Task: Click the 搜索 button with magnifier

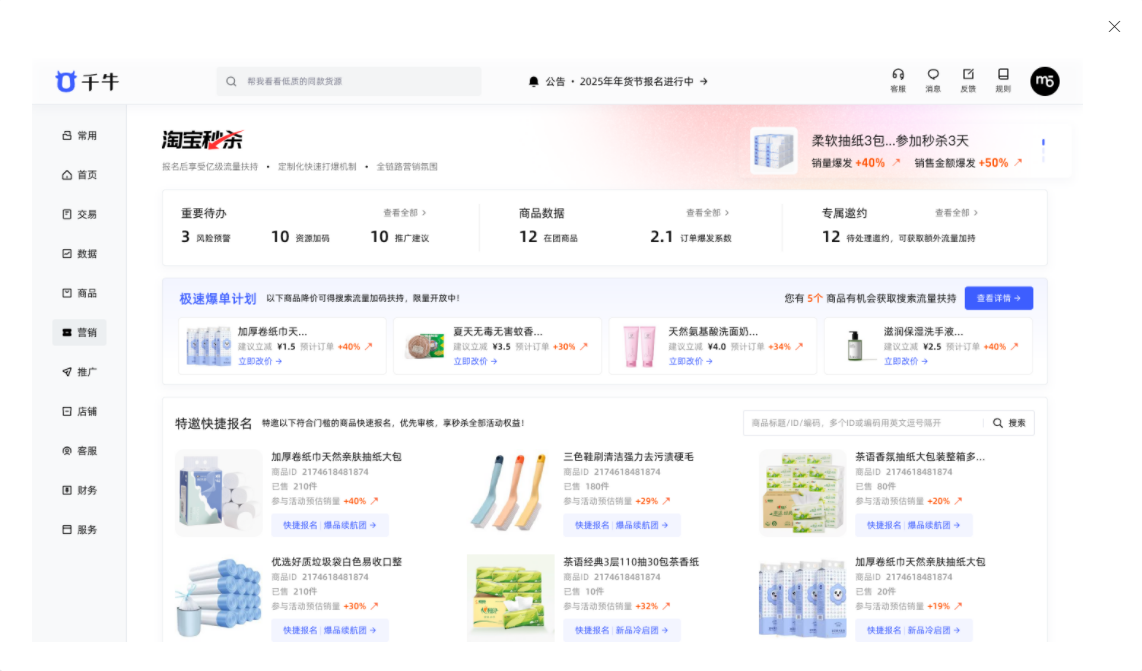Action: point(1009,423)
